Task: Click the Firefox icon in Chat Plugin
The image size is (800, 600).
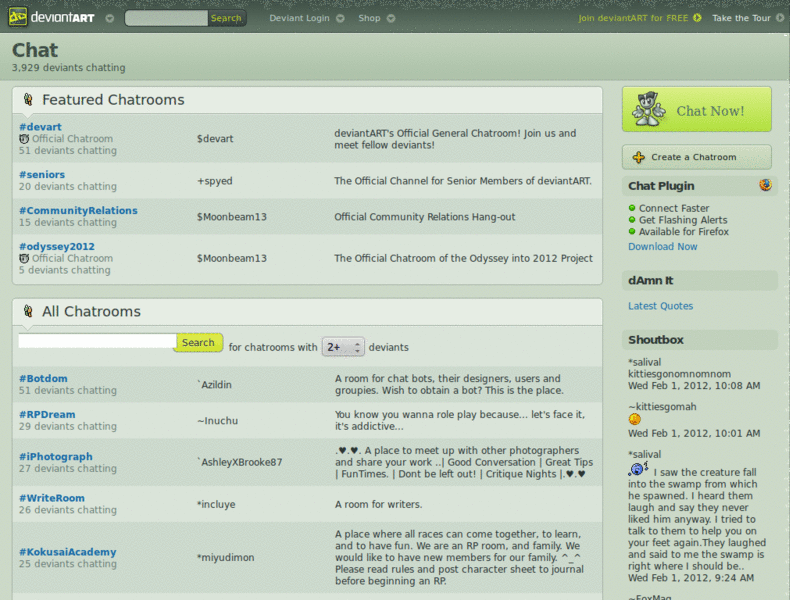Action: tap(765, 185)
